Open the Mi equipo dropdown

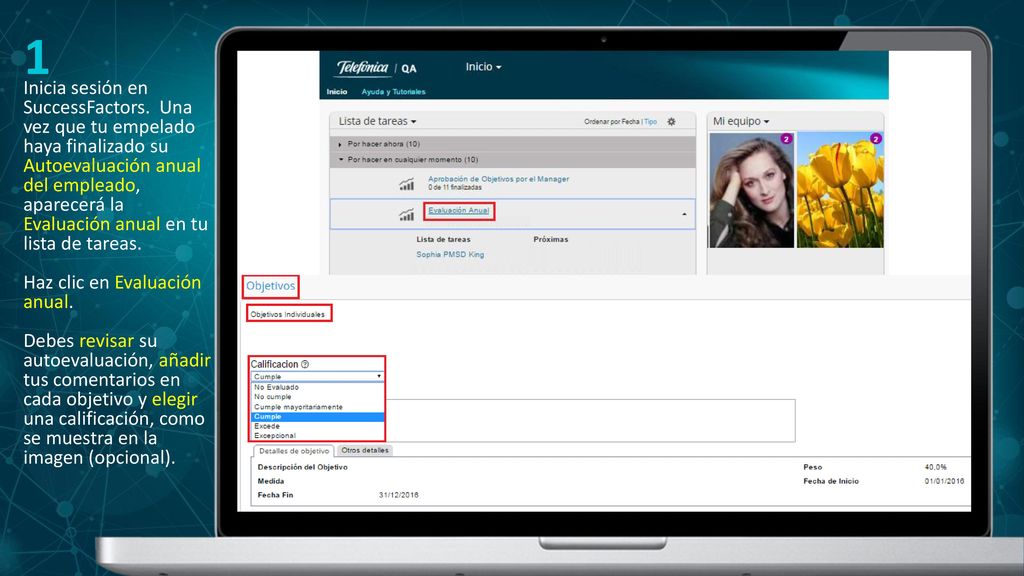click(x=741, y=121)
